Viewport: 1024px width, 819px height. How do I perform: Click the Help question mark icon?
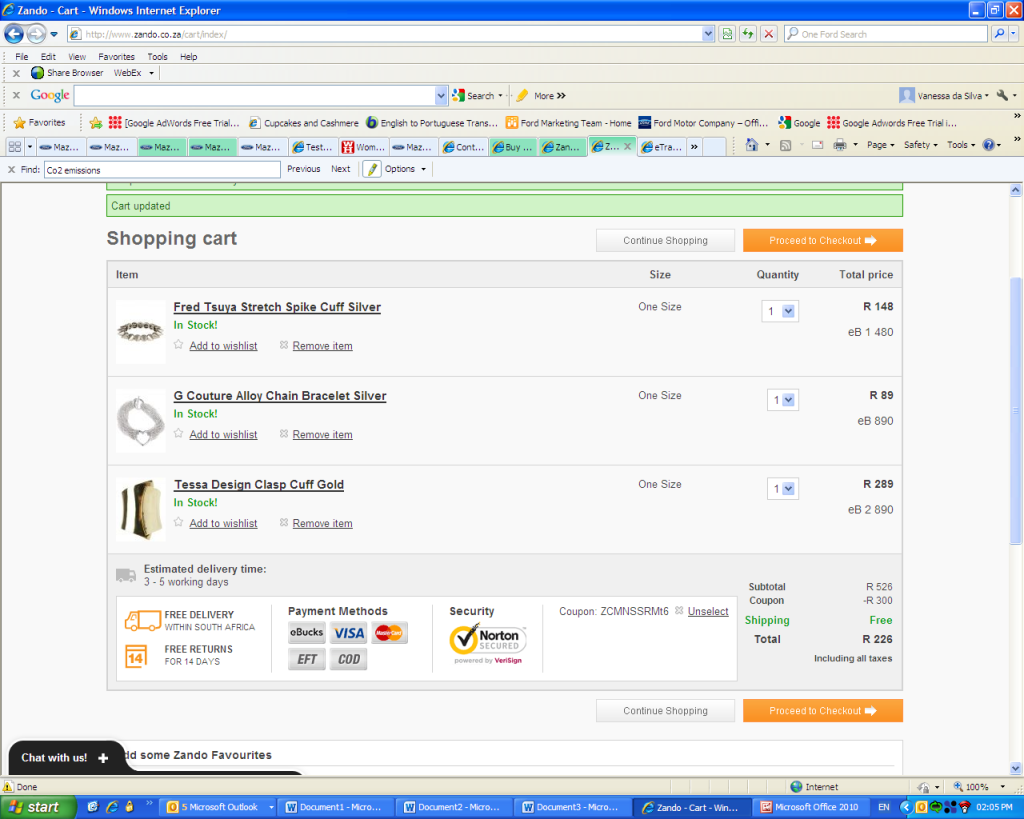[x=989, y=145]
